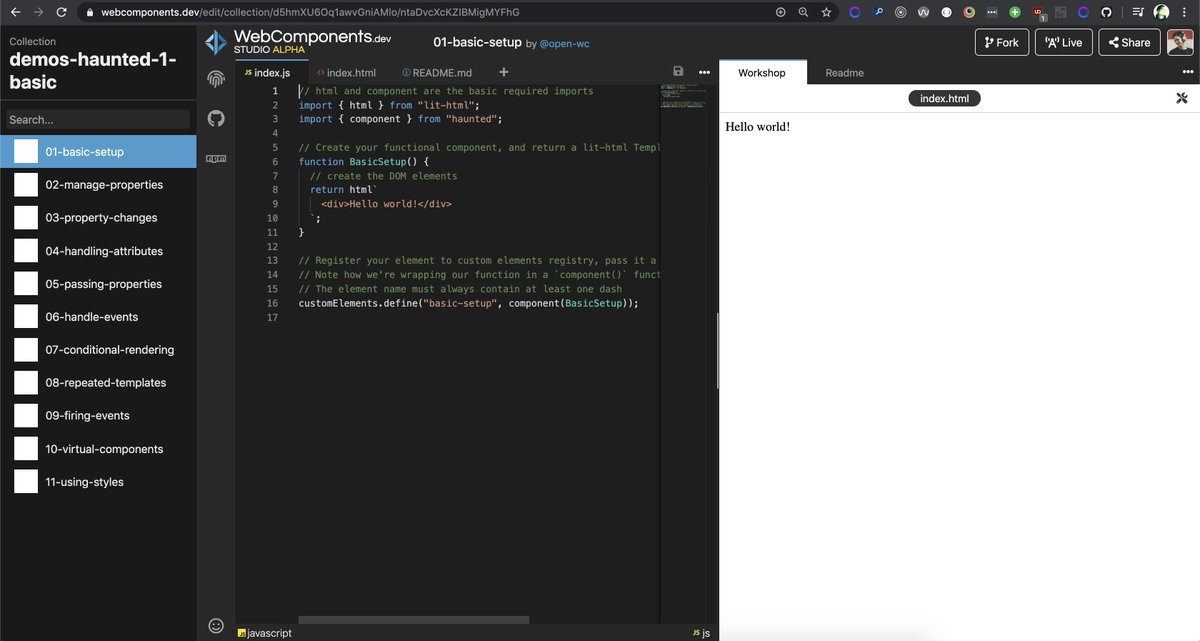Open the GitHub browser extension icon

1106,12
